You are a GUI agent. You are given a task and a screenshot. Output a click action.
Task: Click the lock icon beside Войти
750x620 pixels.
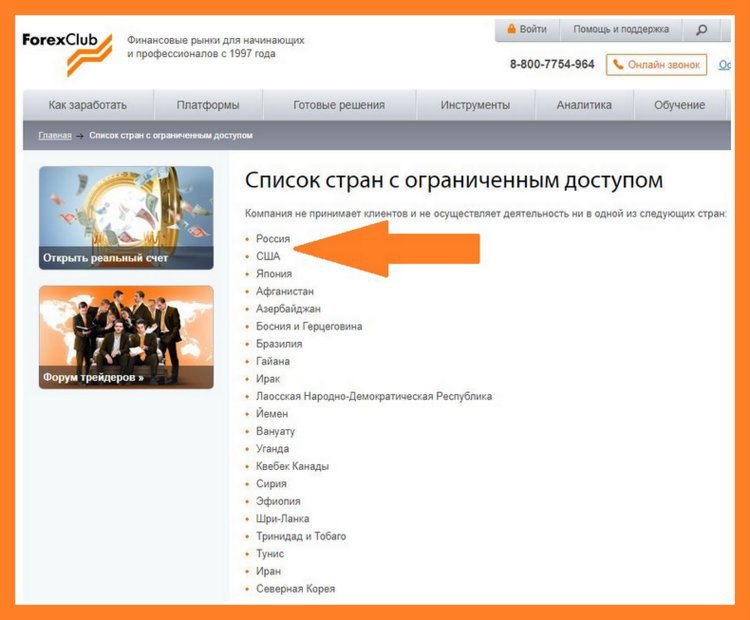[x=511, y=29]
